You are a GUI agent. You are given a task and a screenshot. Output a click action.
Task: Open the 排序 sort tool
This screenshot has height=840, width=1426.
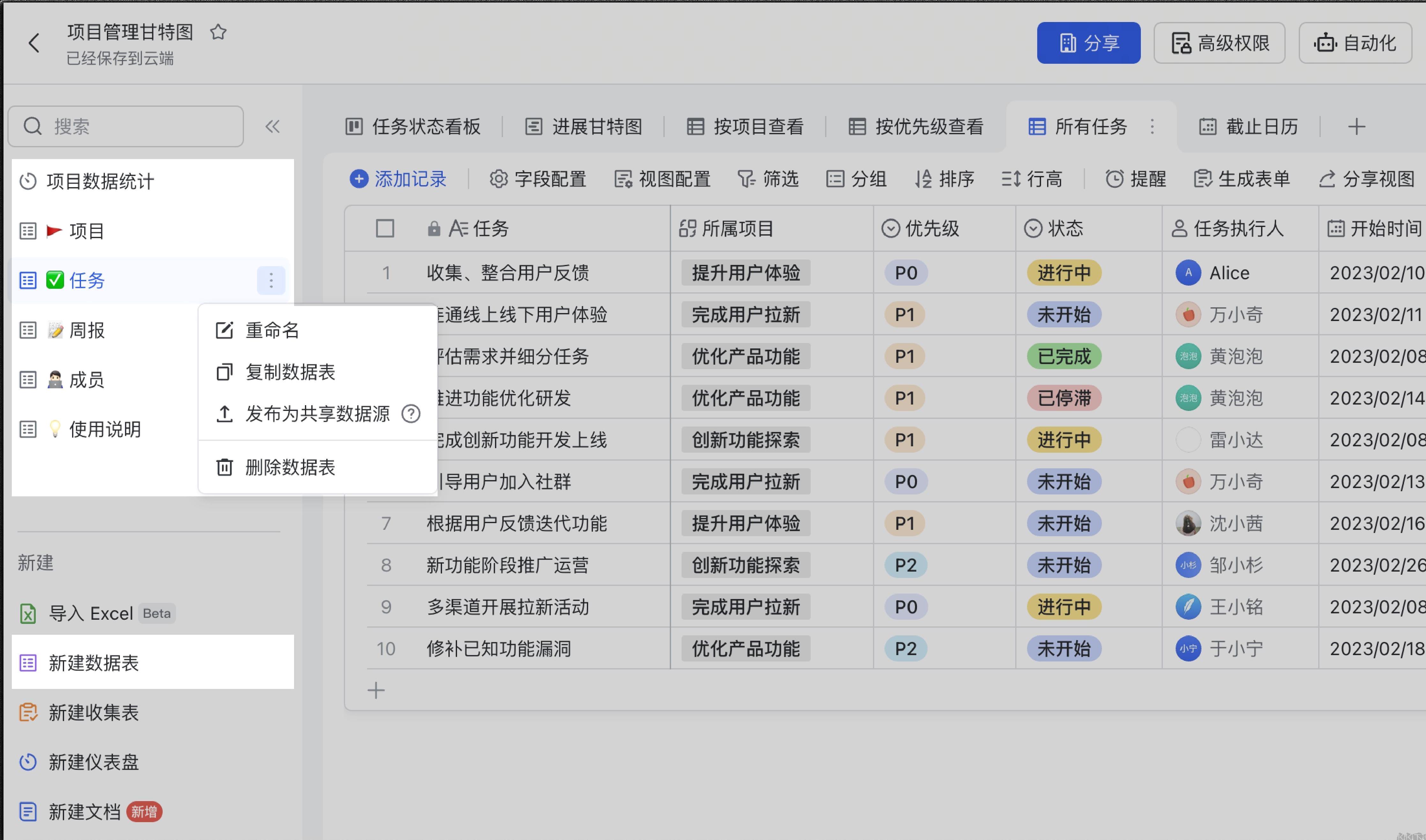[x=944, y=179]
